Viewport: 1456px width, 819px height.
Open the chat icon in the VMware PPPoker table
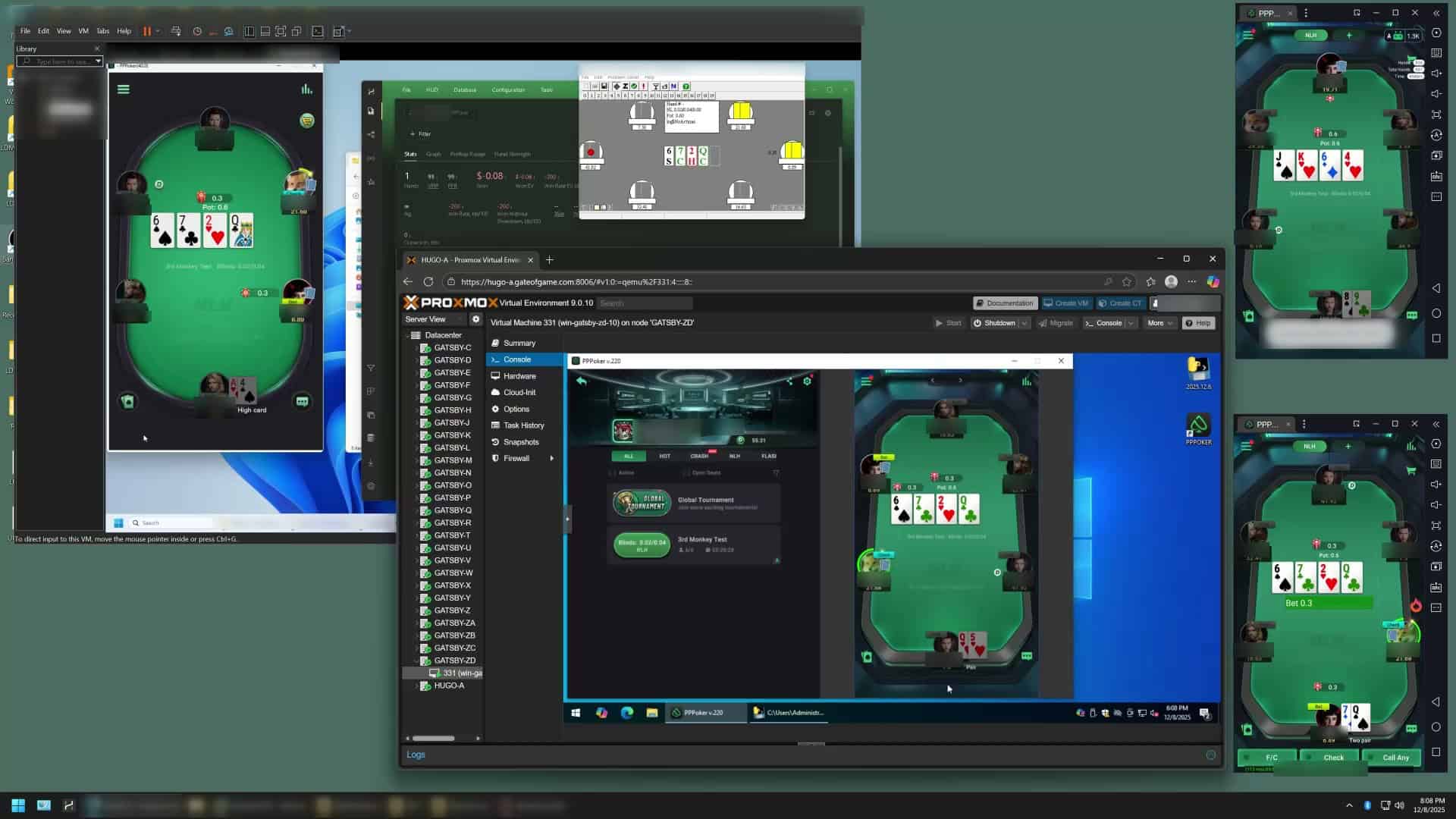(302, 401)
